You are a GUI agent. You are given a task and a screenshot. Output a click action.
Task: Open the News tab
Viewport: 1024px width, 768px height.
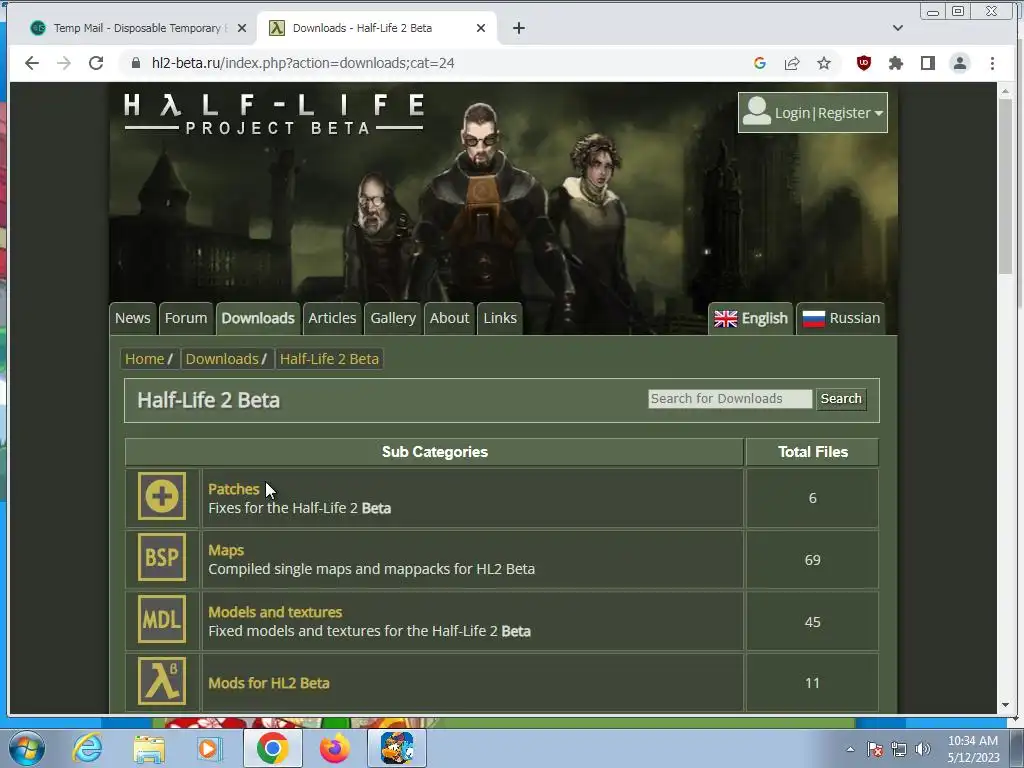pyautogui.click(x=133, y=318)
